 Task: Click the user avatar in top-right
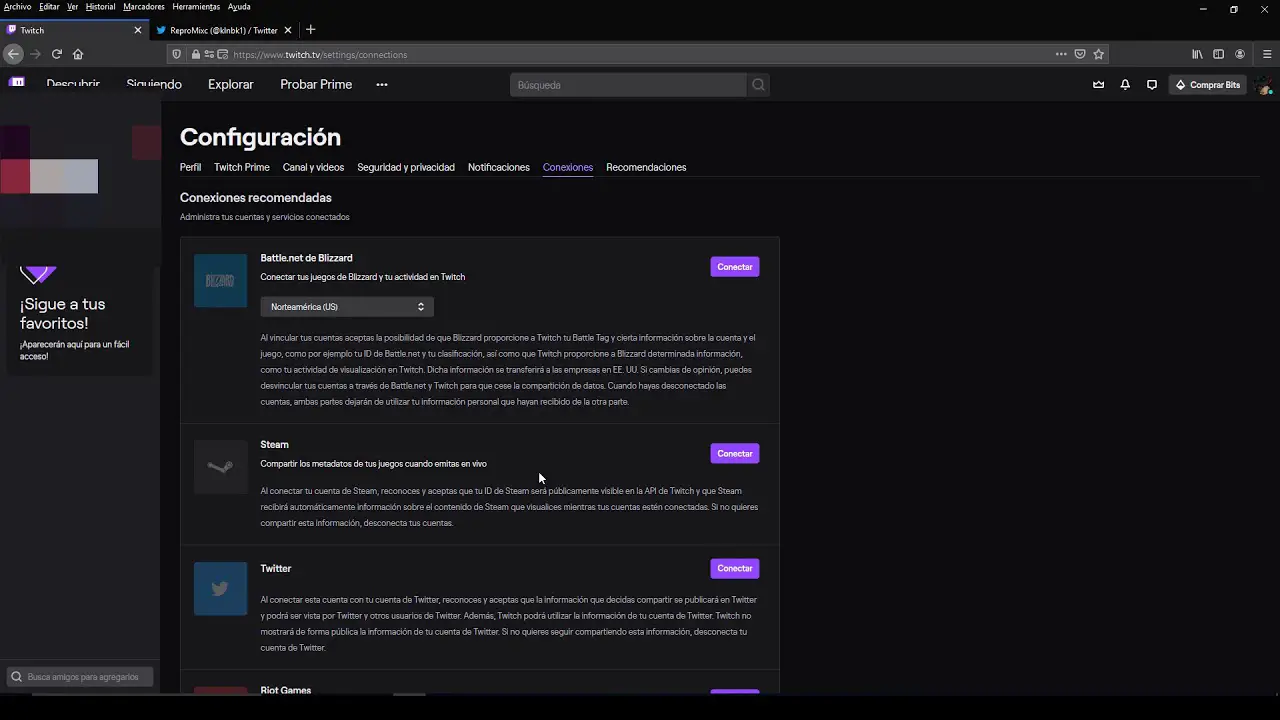[1265, 86]
